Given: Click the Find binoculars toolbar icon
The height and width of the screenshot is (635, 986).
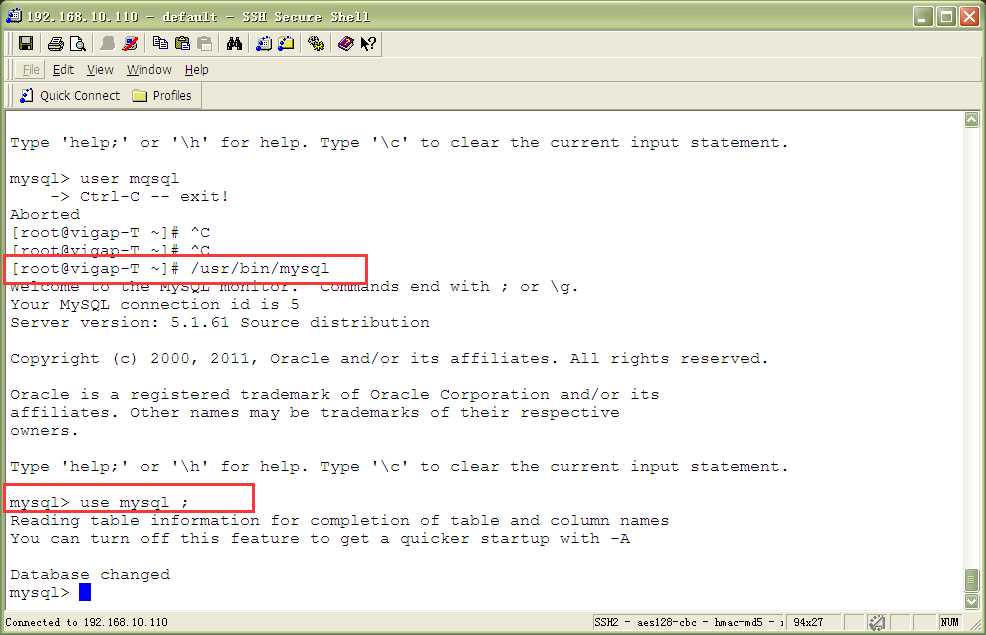Looking at the screenshot, I should point(235,43).
